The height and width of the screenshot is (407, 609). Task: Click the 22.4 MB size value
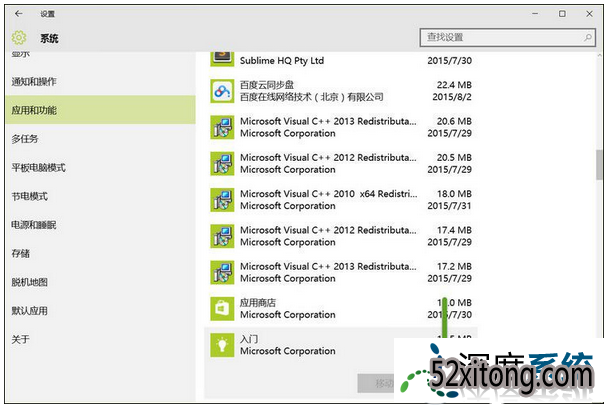point(454,85)
